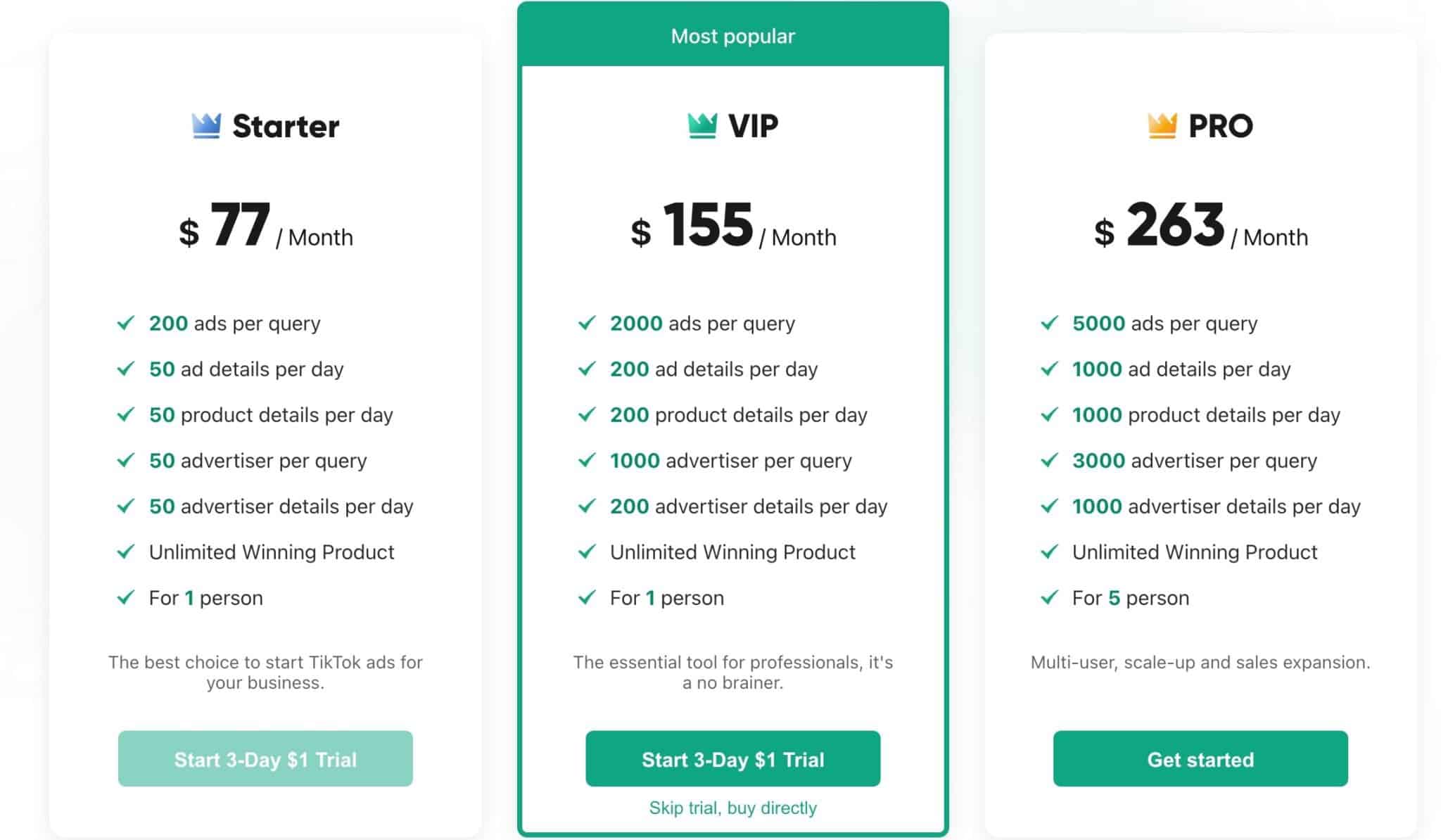Screen dimensions: 1441x840
Task: Select the Starter plan title
Action: click(x=286, y=127)
